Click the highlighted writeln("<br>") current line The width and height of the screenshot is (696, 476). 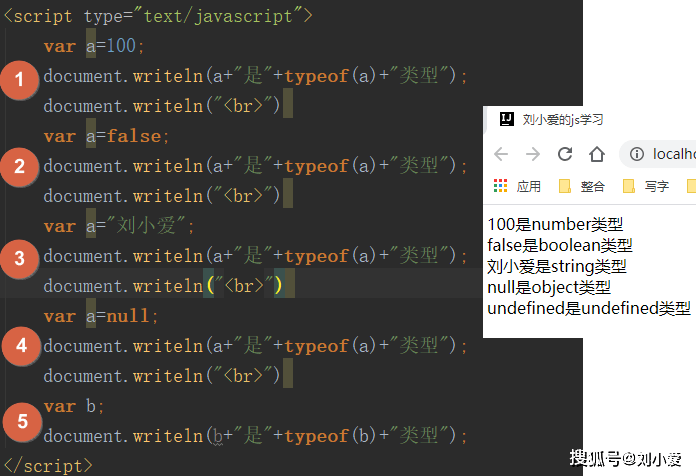click(x=169, y=286)
